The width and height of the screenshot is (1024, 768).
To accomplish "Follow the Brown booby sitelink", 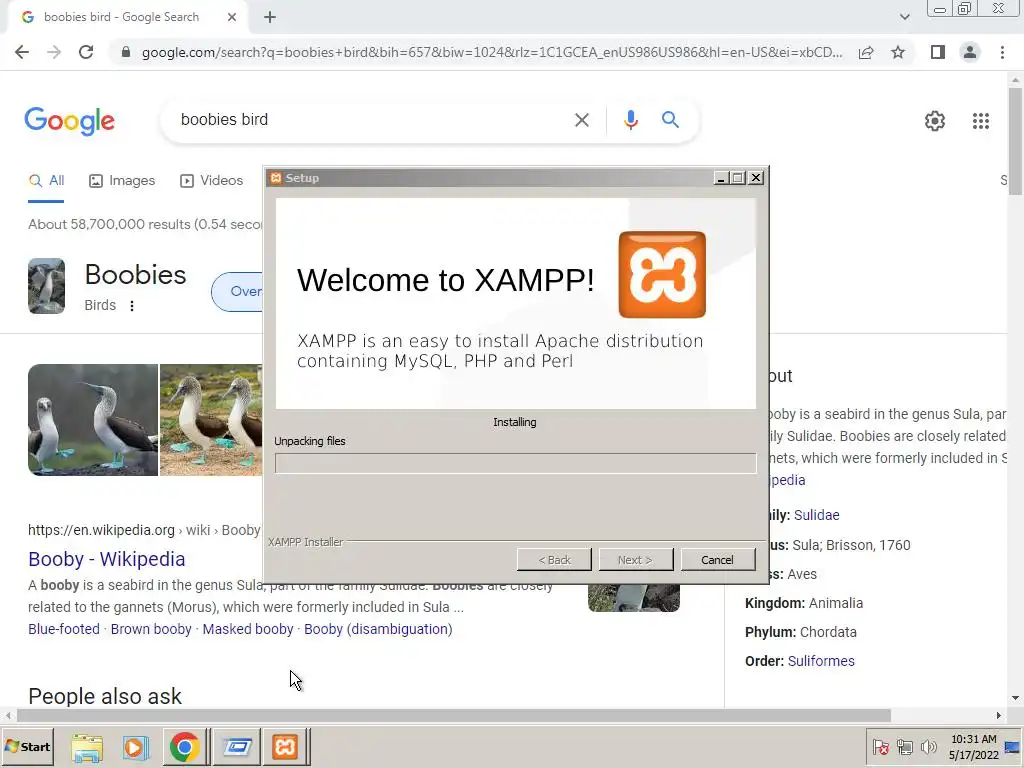I will [151, 629].
